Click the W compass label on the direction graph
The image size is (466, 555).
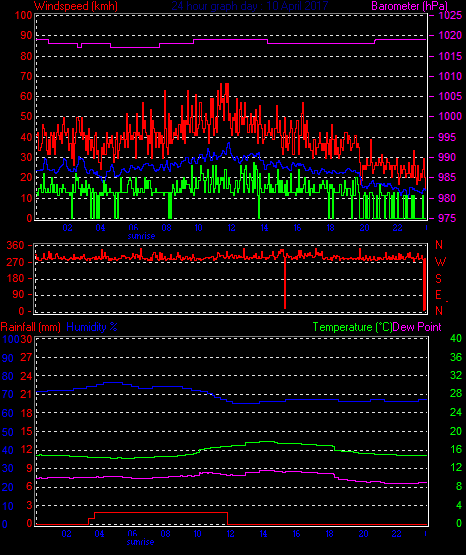pos(440,262)
